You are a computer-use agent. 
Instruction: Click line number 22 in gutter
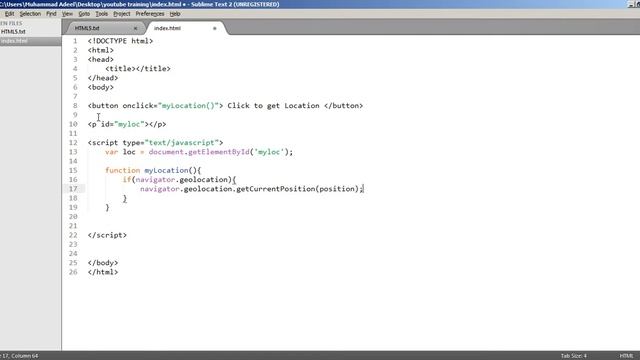73,235
